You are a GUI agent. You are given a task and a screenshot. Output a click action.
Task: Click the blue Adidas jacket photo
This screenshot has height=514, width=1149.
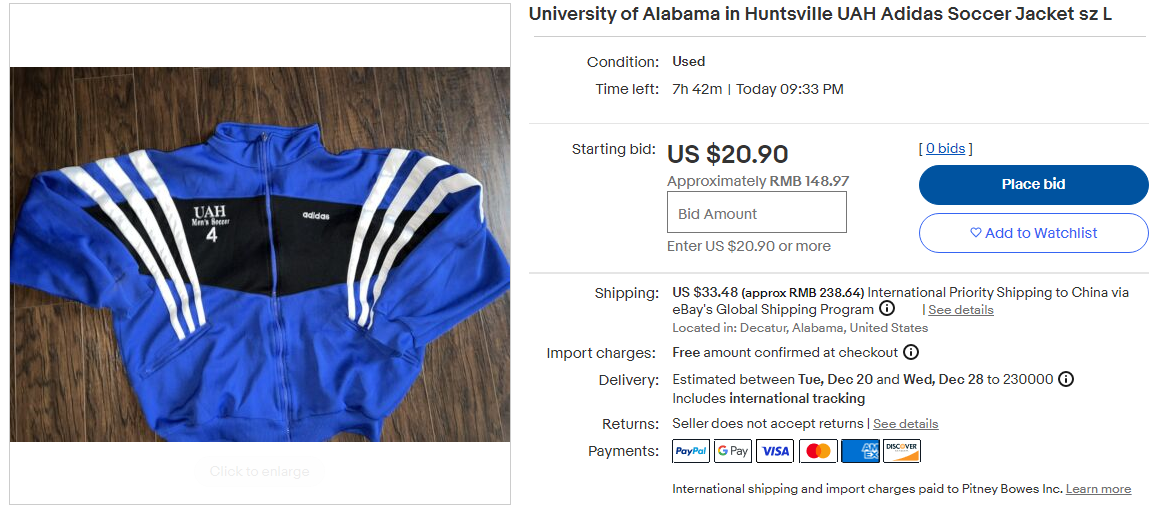(260, 255)
